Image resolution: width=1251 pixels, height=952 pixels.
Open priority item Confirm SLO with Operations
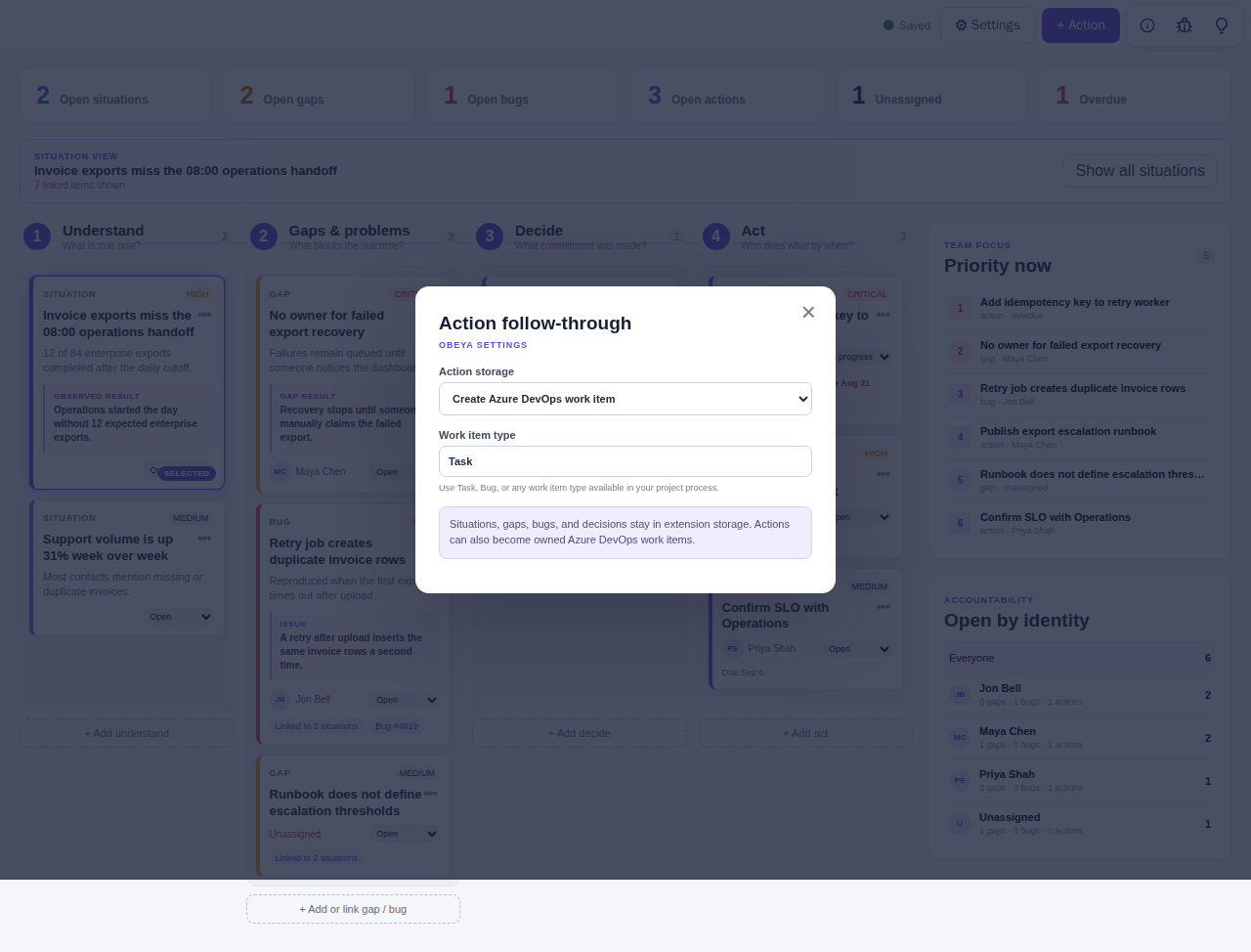pyautogui.click(x=1080, y=523)
